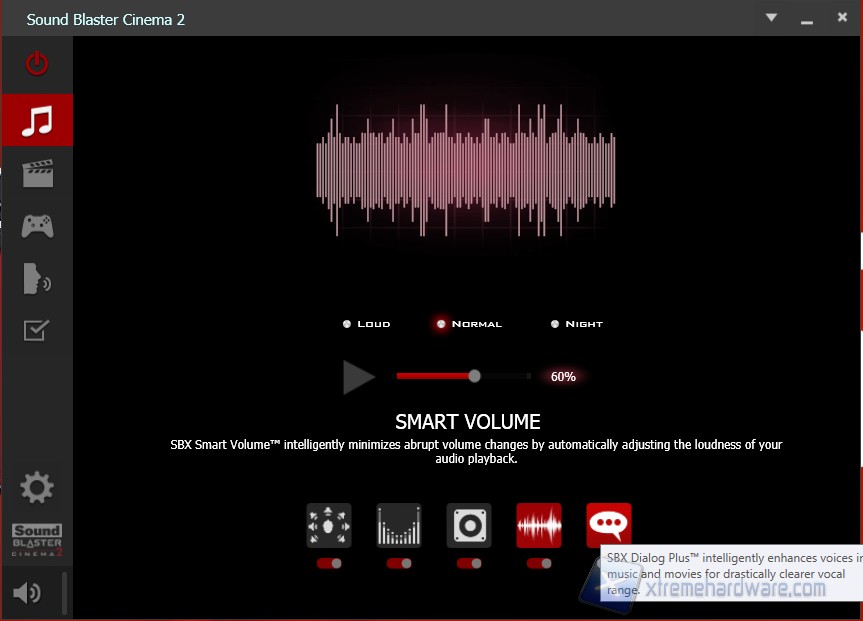Viewport: 863px width, 621px height.
Task: Open the Voice profile icon
Action: (37, 279)
